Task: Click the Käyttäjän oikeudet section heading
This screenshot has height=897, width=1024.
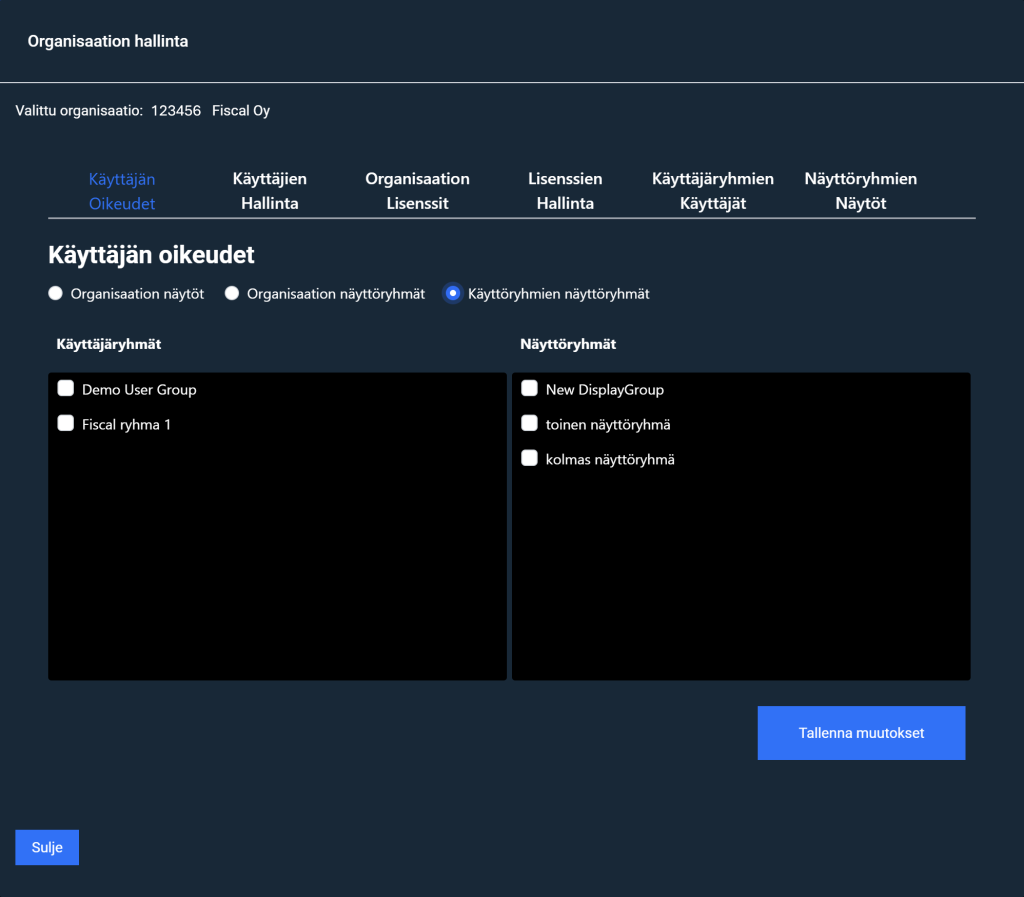Action: pyautogui.click(x=151, y=255)
